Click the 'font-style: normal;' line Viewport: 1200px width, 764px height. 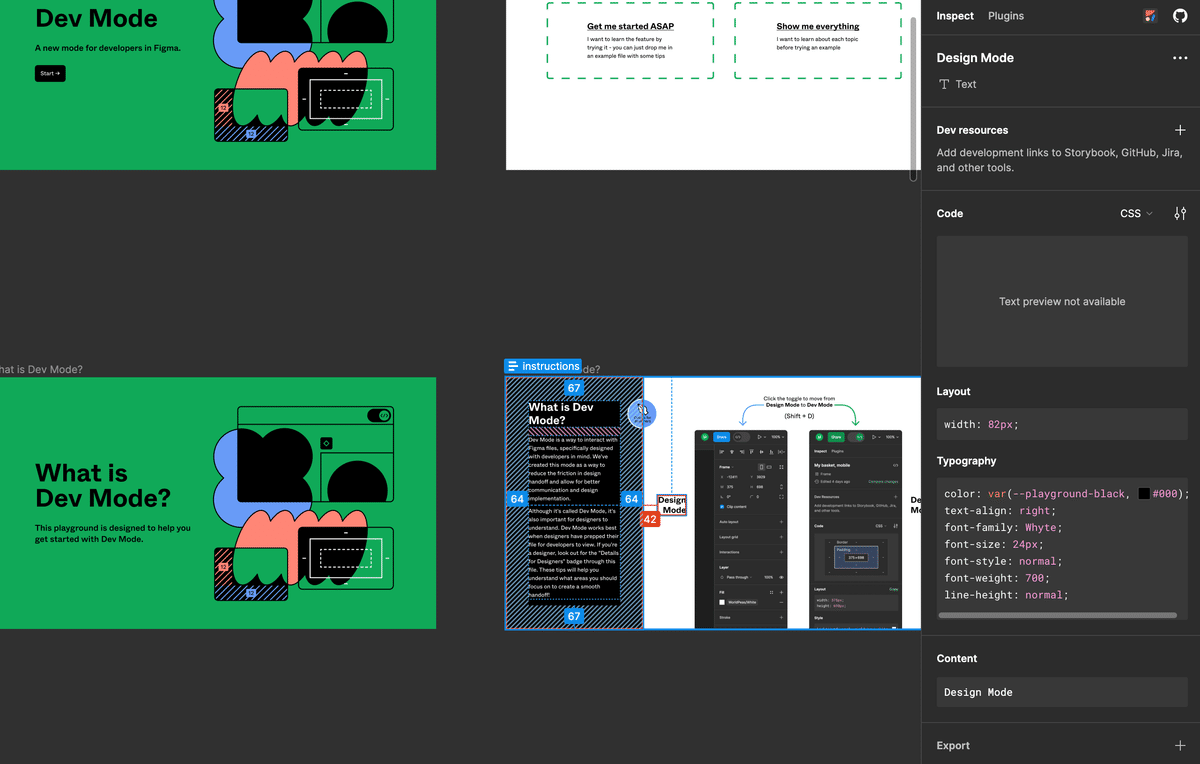point(1003,561)
